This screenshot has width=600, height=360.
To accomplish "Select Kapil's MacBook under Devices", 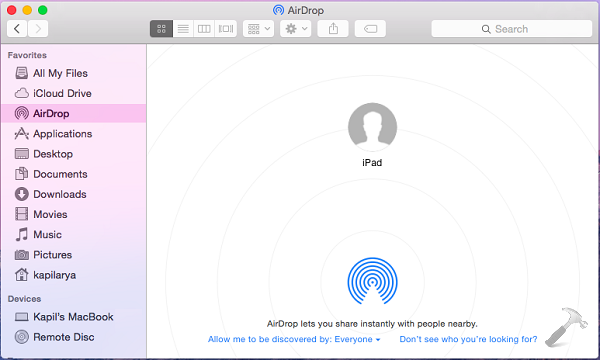I will [x=73, y=317].
